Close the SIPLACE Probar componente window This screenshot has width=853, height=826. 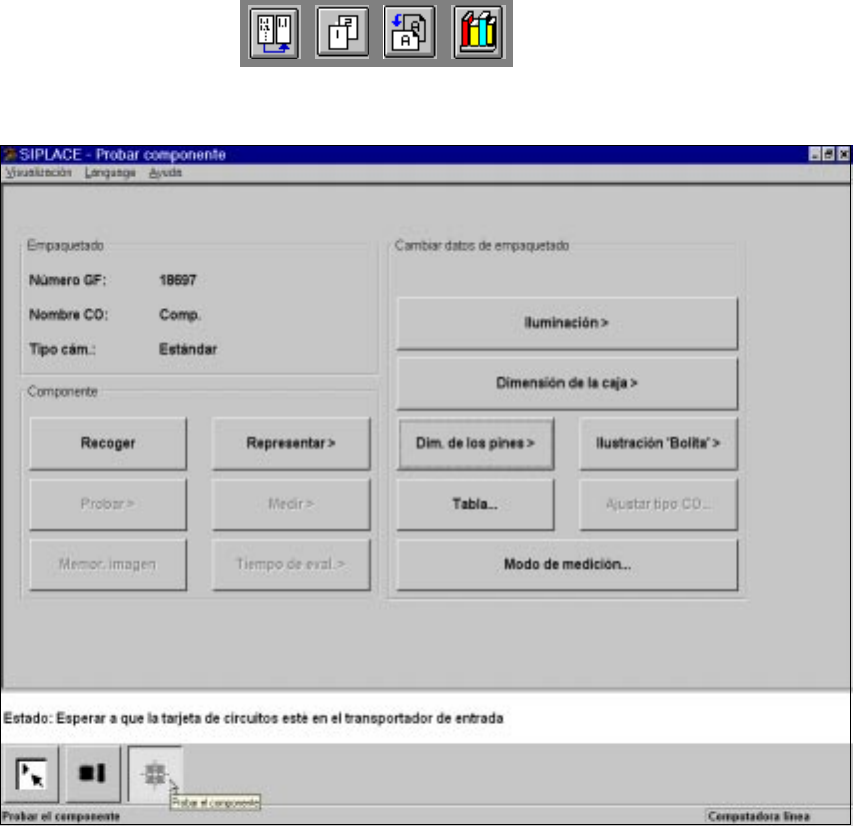843,155
